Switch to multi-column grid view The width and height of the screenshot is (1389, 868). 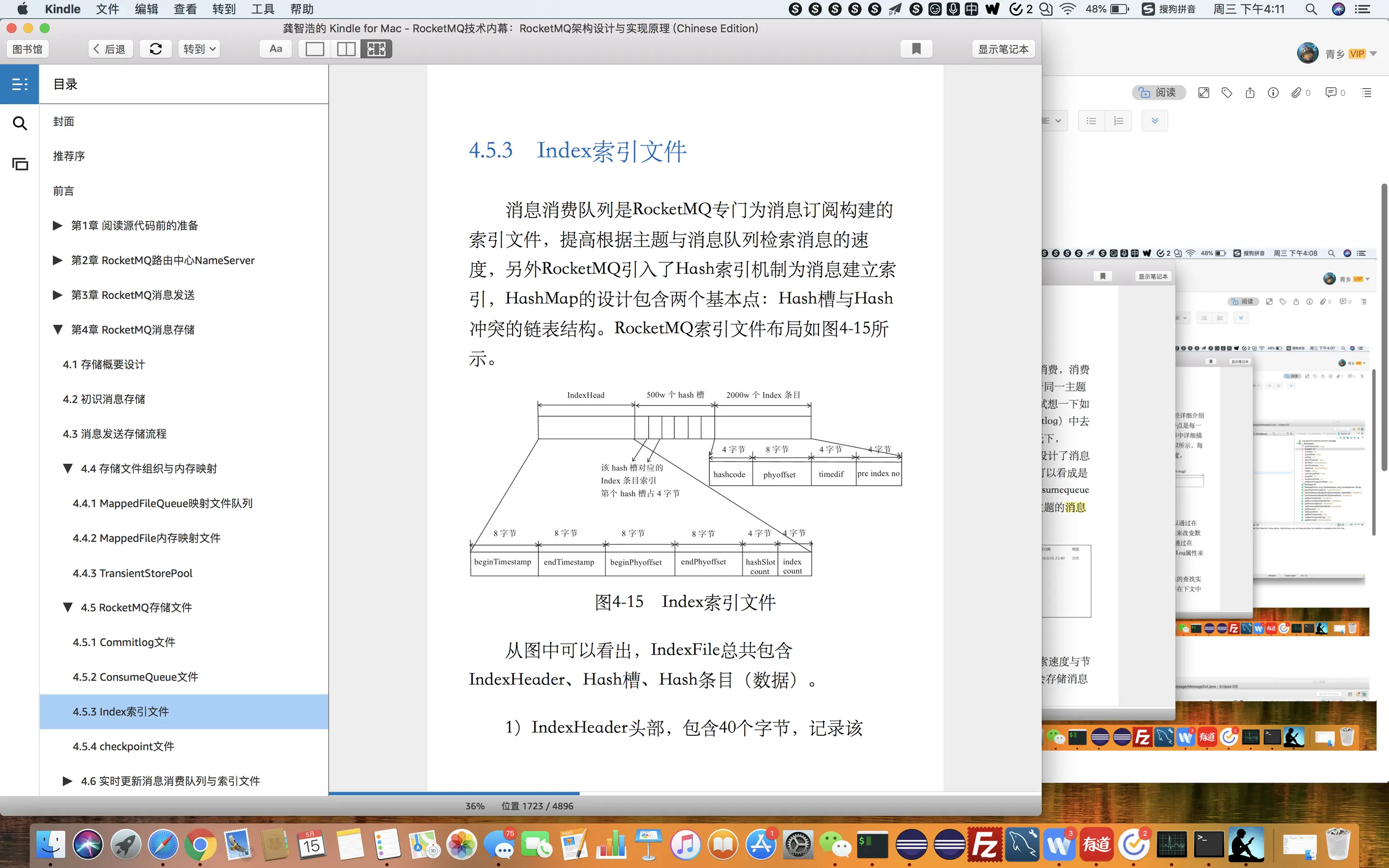point(377,49)
